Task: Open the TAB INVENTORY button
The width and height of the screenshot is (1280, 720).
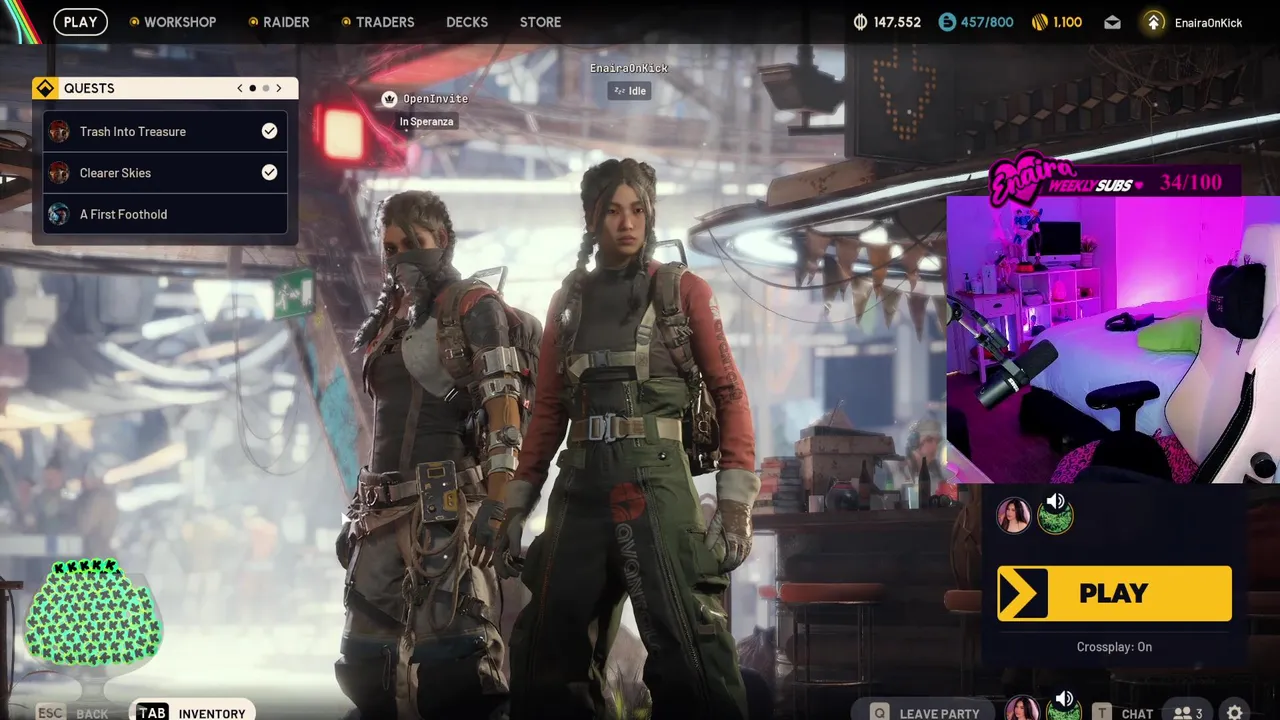Action: click(x=191, y=712)
